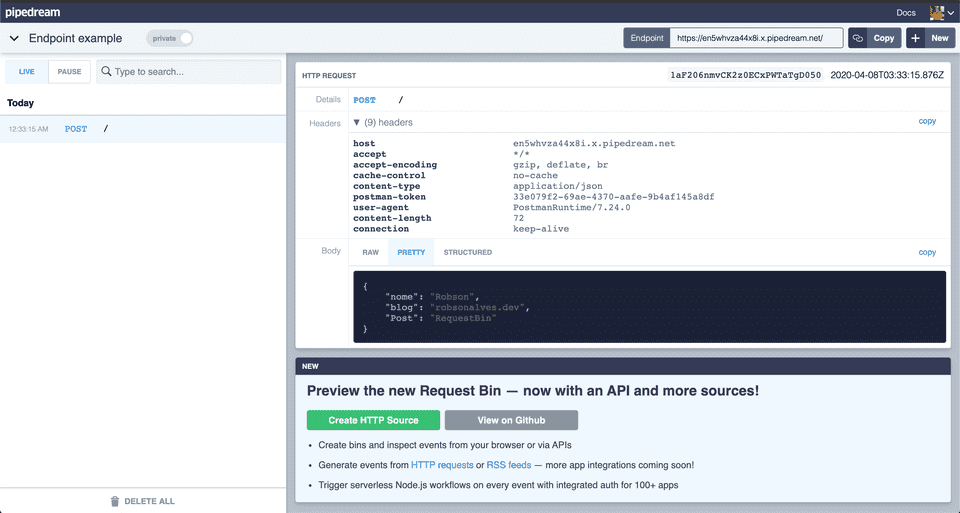Viewport: 960px width, 513px height.
Task: Select the PRETTY body tab
Action: point(411,252)
